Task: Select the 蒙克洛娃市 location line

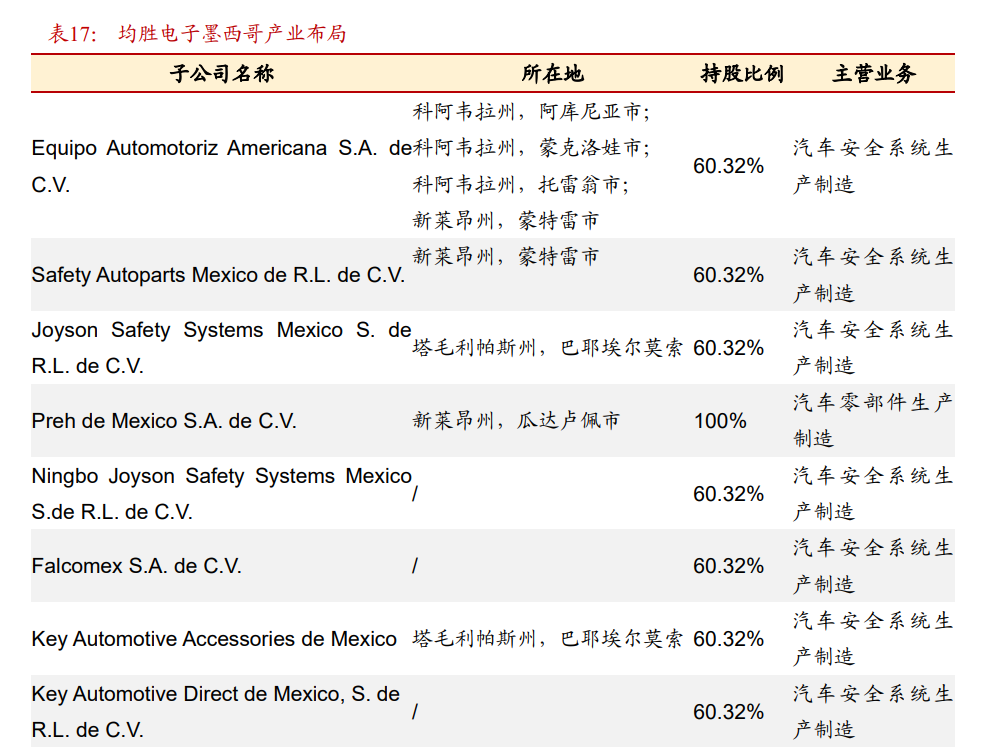Action: coord(531,148)
